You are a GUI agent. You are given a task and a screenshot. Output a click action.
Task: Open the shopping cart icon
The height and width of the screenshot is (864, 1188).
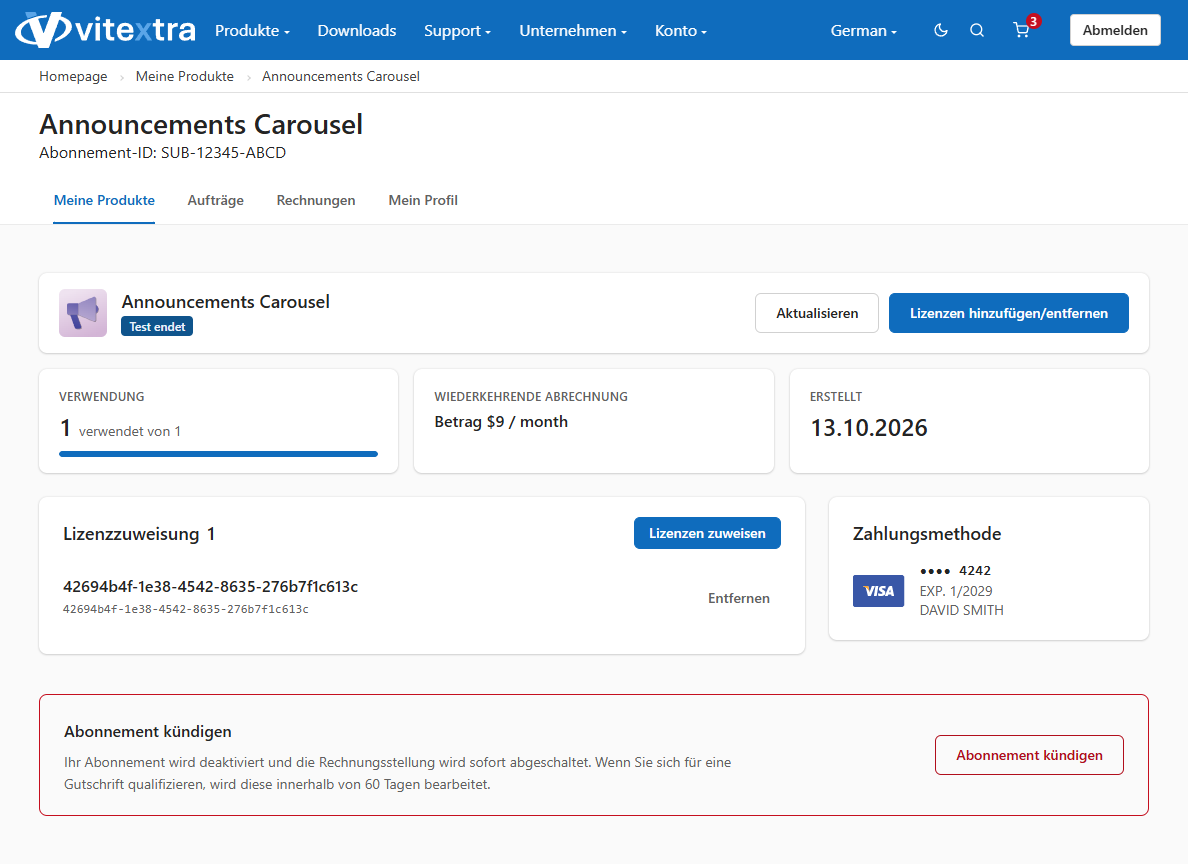click(1021, 30)
